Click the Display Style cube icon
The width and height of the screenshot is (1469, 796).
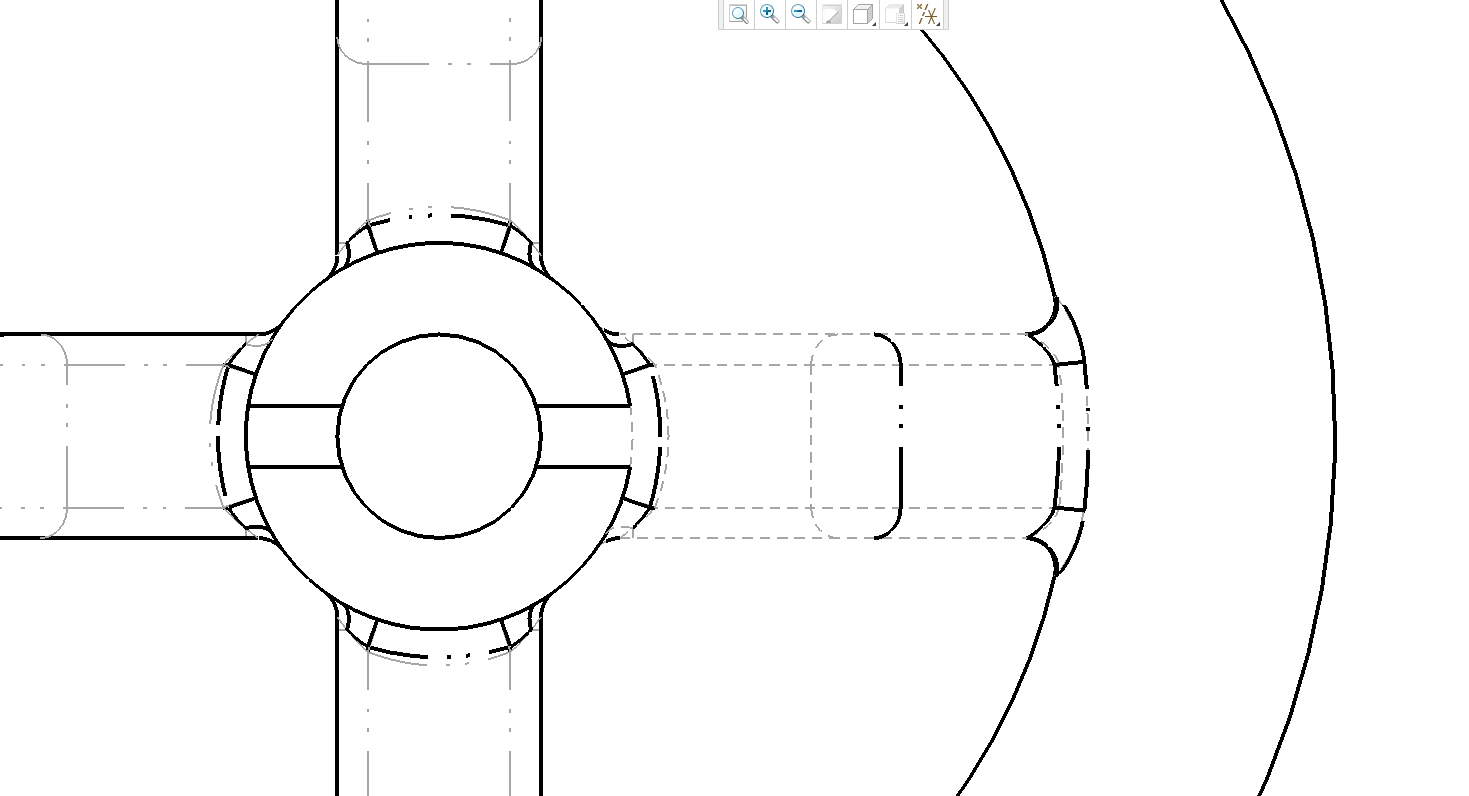862,12
